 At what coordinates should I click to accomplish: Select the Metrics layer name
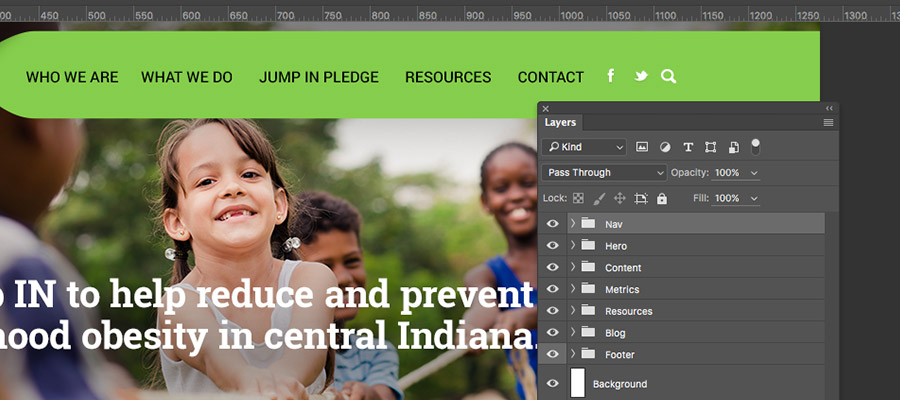click(x=622, y=290)
